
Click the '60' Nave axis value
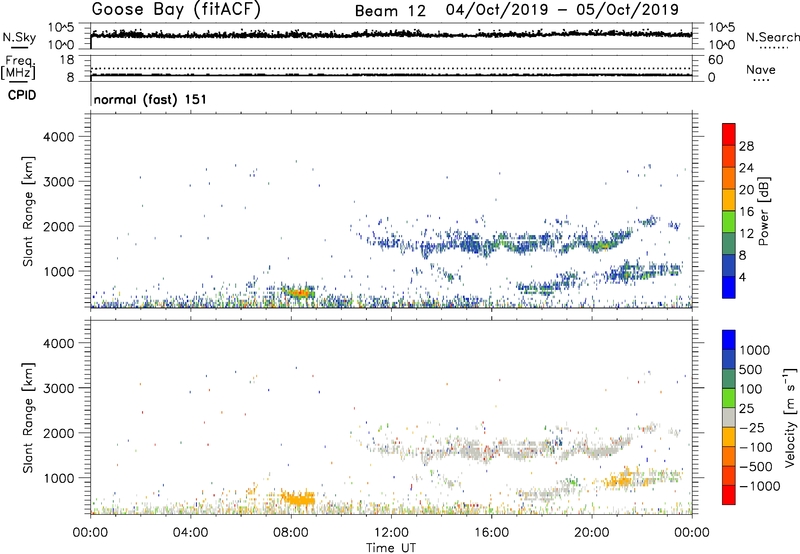715,60
